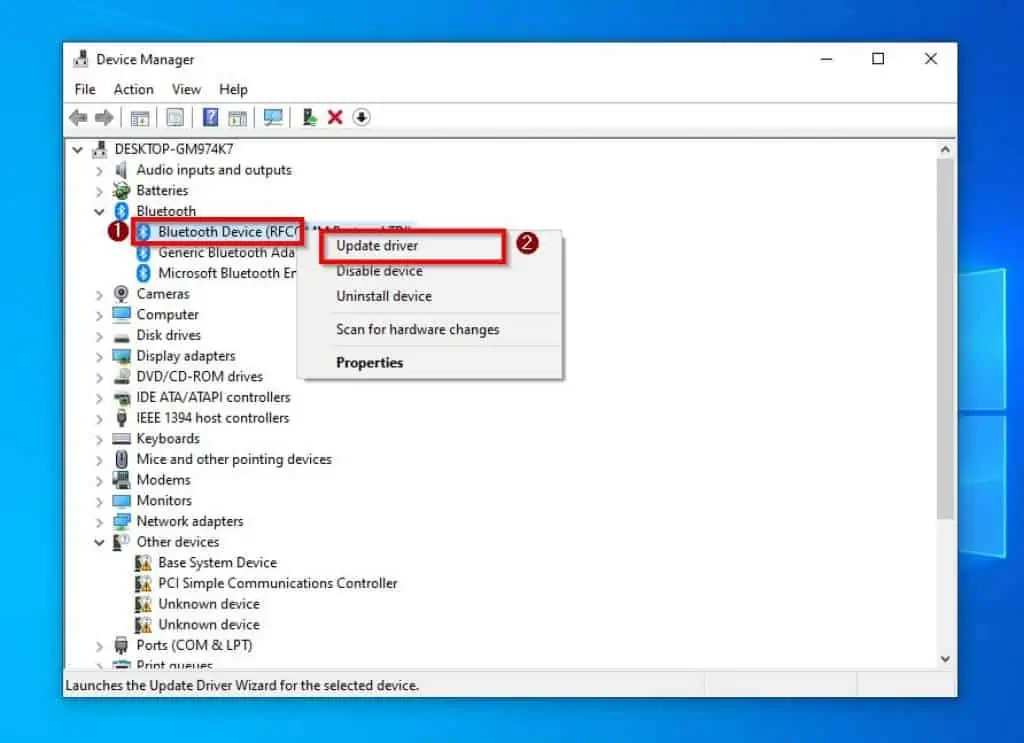The width and height of the screenshot is (1024, 743).
Task: Click the Computer category icon
Action: pyautogui.click(x=121, y=315)
